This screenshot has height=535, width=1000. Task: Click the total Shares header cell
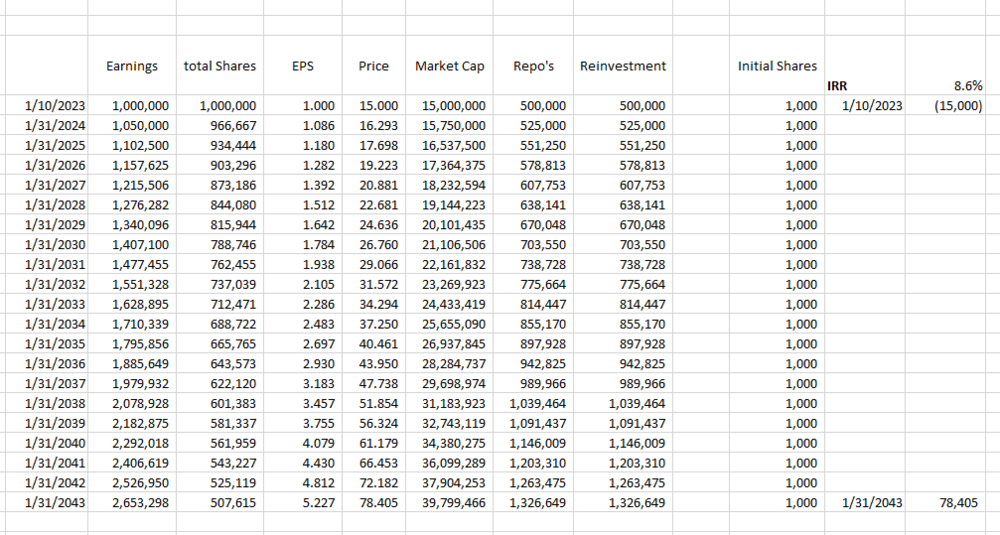coord(220,66)
